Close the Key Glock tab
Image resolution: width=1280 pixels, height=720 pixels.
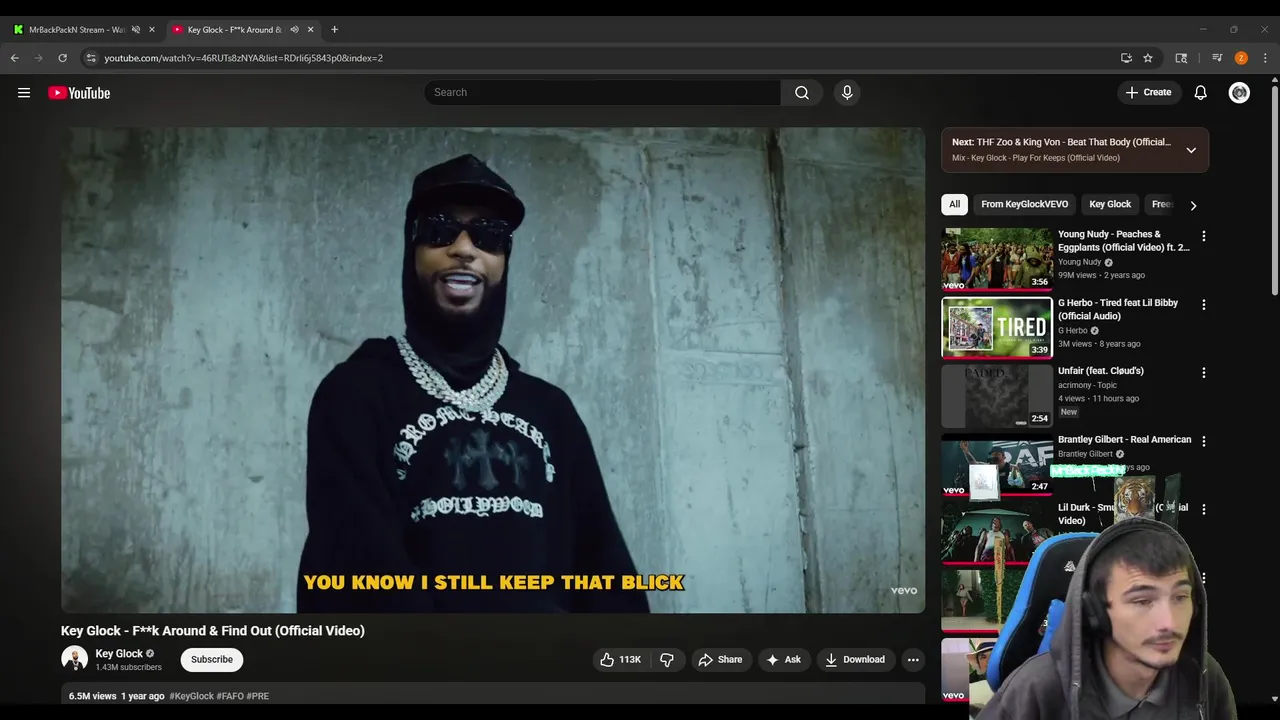[310, 30]
